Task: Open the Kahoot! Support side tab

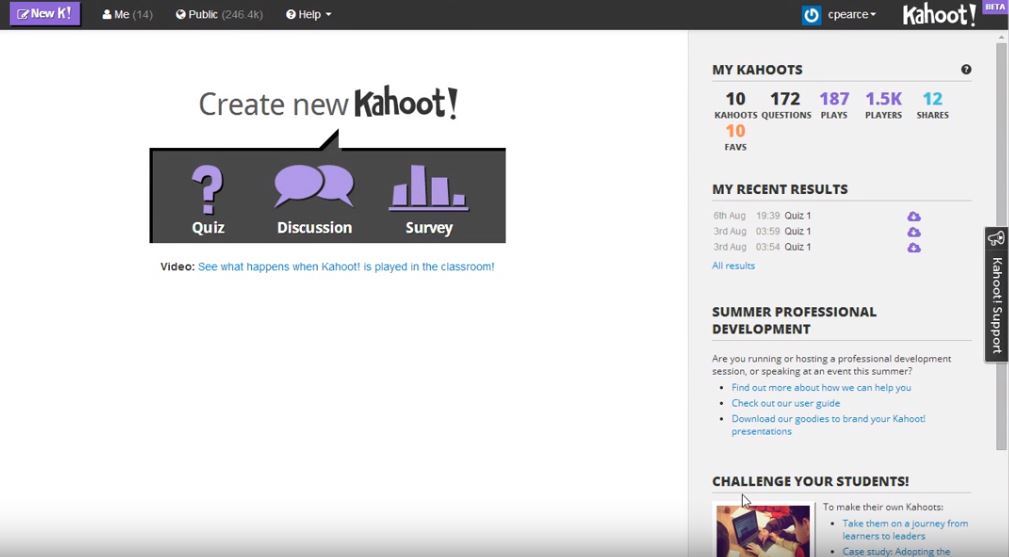Action: tap(996, 294)
